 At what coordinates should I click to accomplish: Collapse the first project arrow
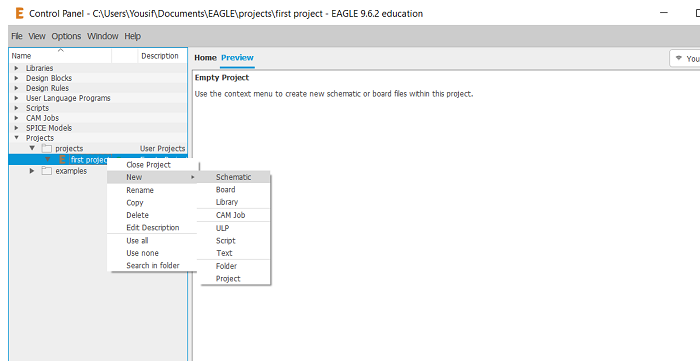point(47,160)
